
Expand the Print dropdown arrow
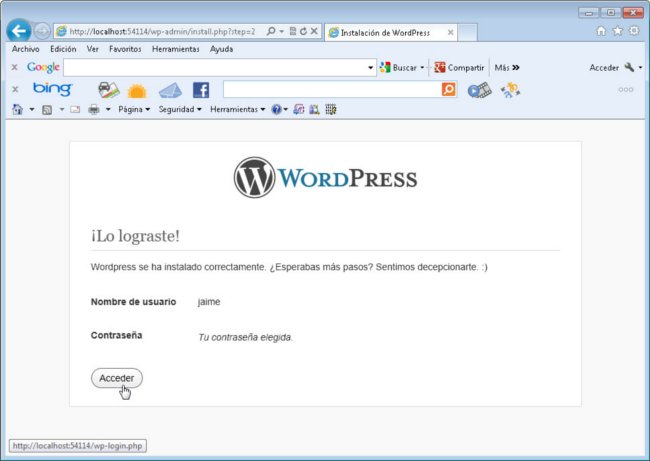[108, 109]
